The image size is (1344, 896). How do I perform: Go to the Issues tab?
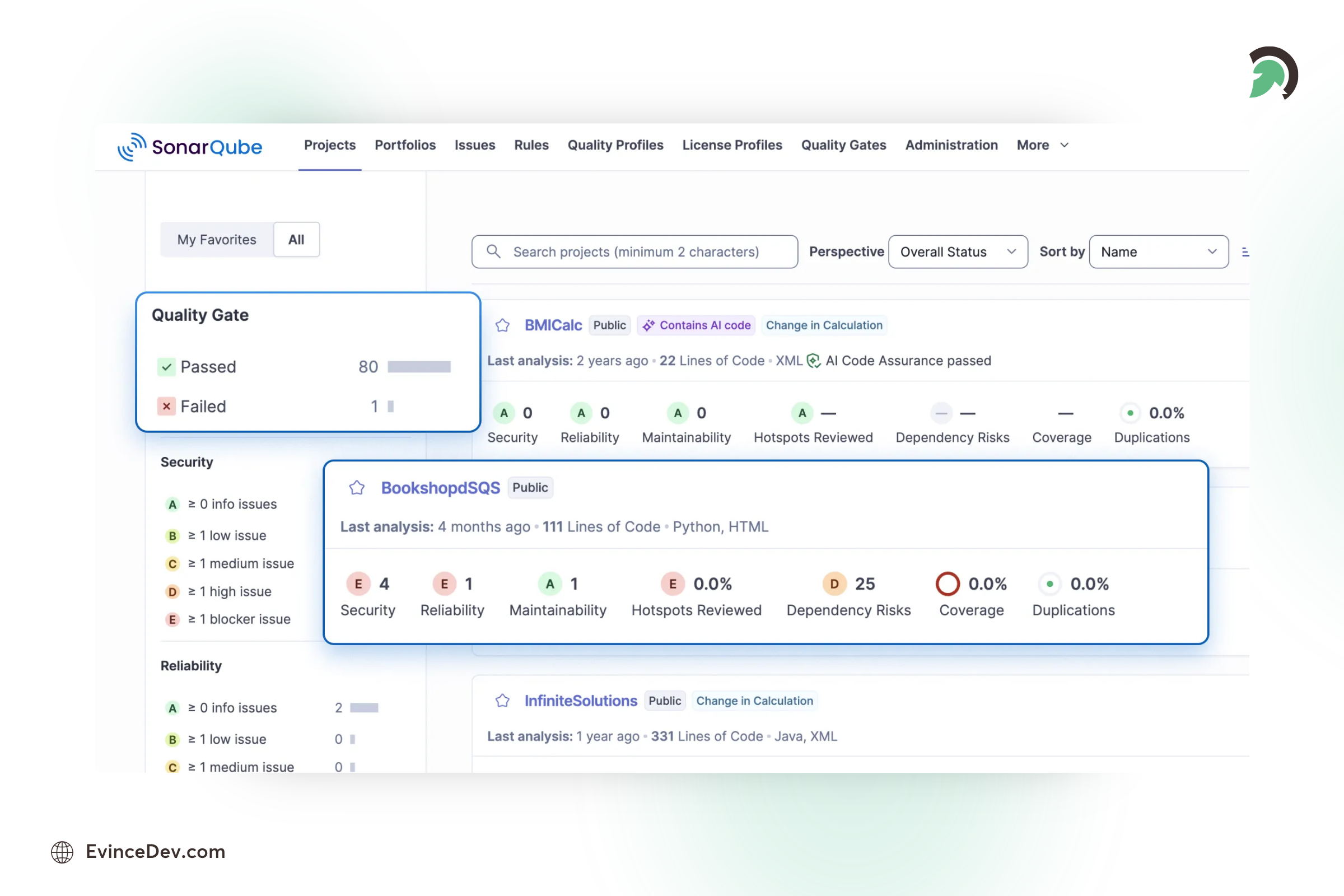click(475, 145)
